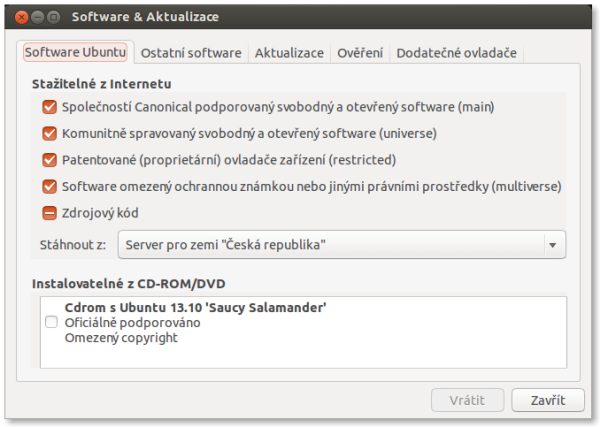This screenshot has width=600, height=427.
Task: Toggle the Zdrojový kód checkbox
Action: coord(49,213)
